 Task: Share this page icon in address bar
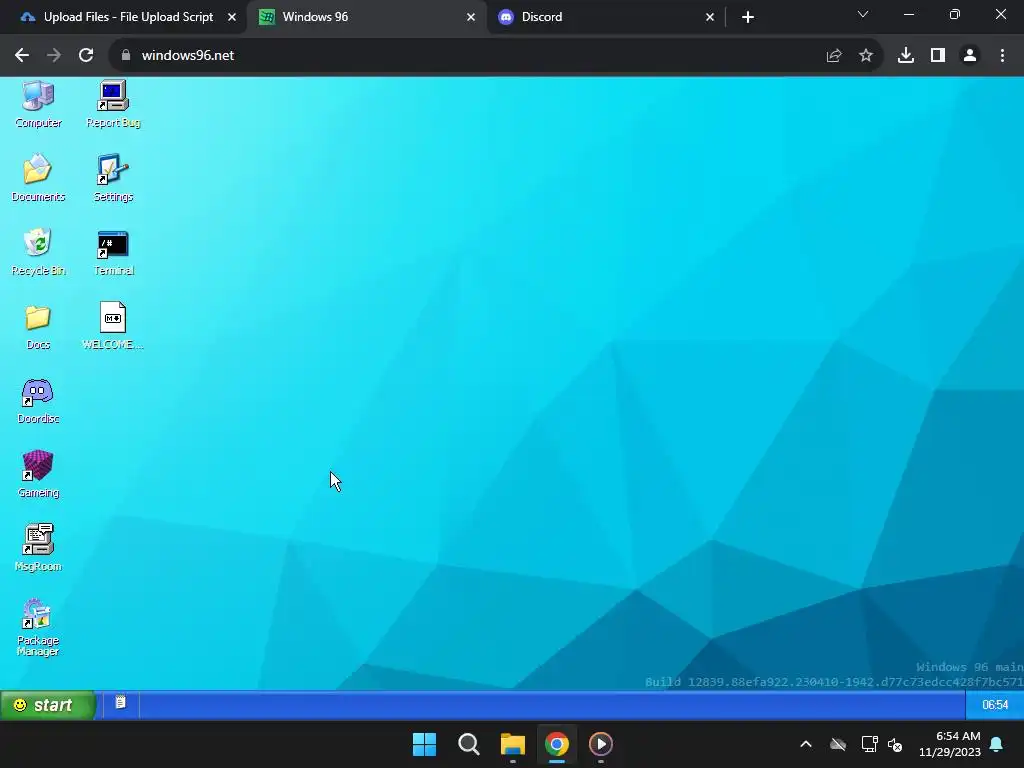click(834, 56)
